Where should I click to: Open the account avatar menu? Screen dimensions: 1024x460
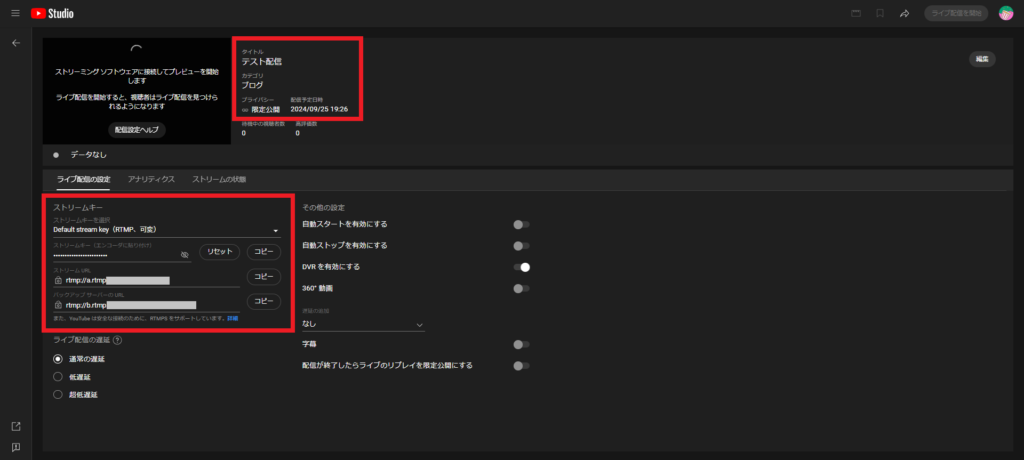click(1006, 13)
